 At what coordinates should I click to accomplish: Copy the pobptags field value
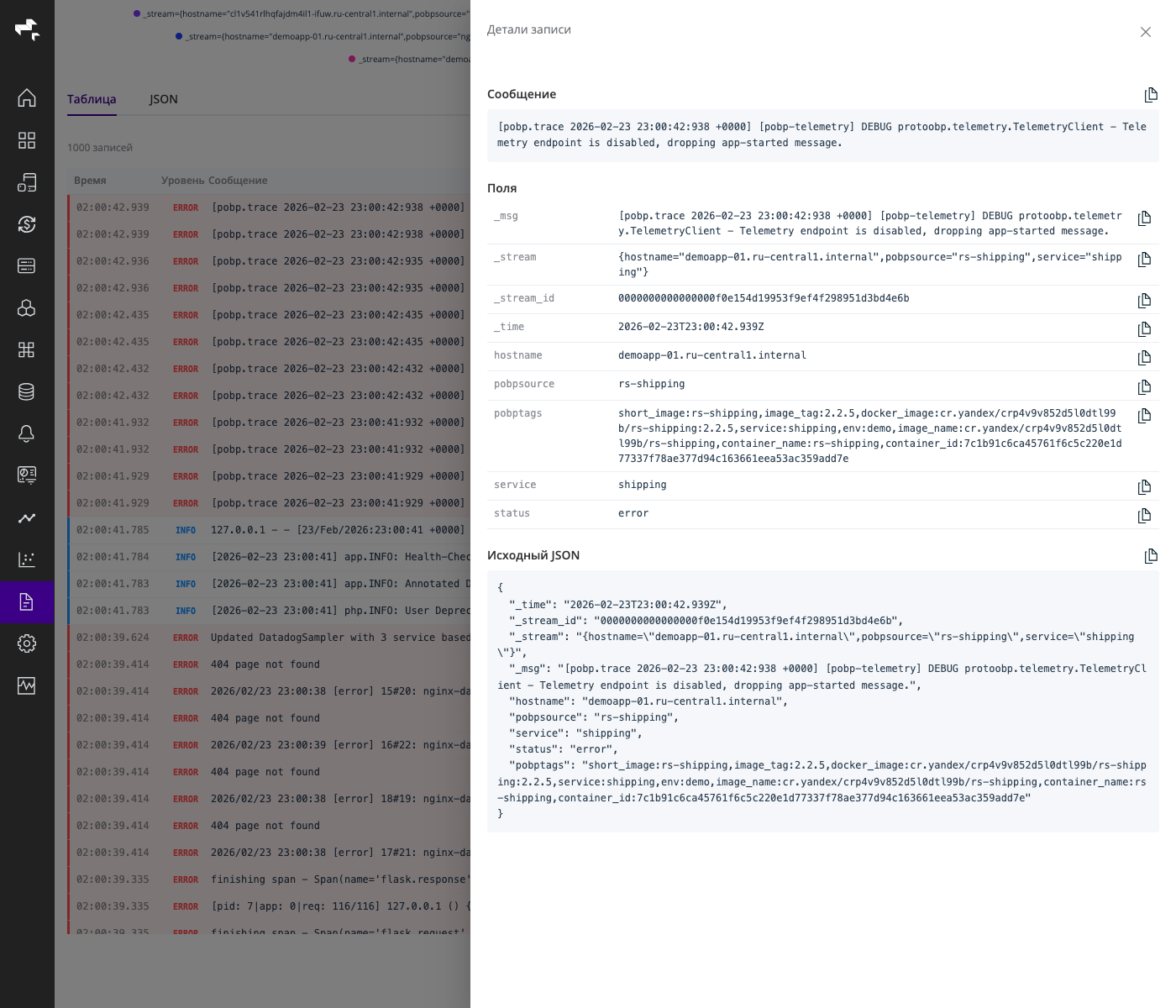[x=1144, y=416]
